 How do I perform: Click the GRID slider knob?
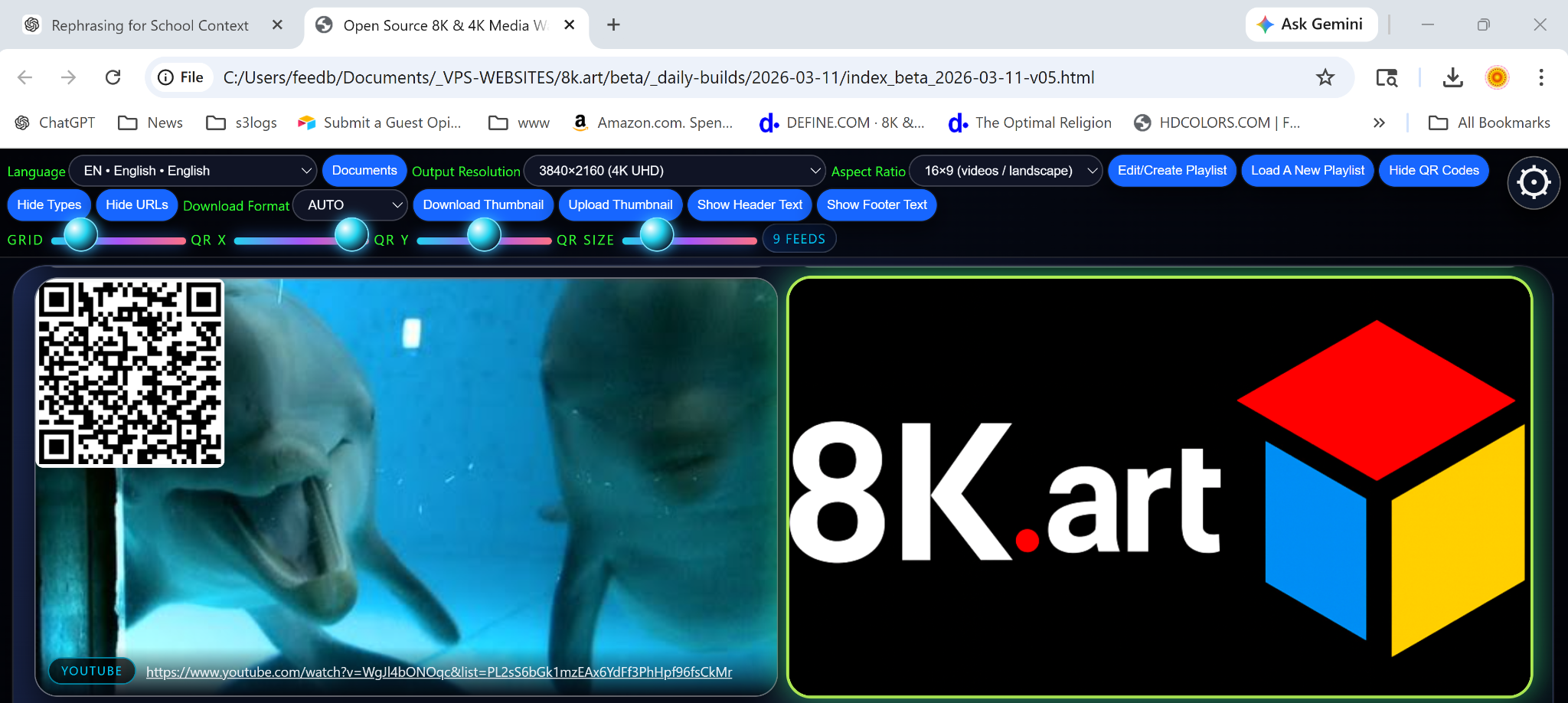tap(80, 235)
